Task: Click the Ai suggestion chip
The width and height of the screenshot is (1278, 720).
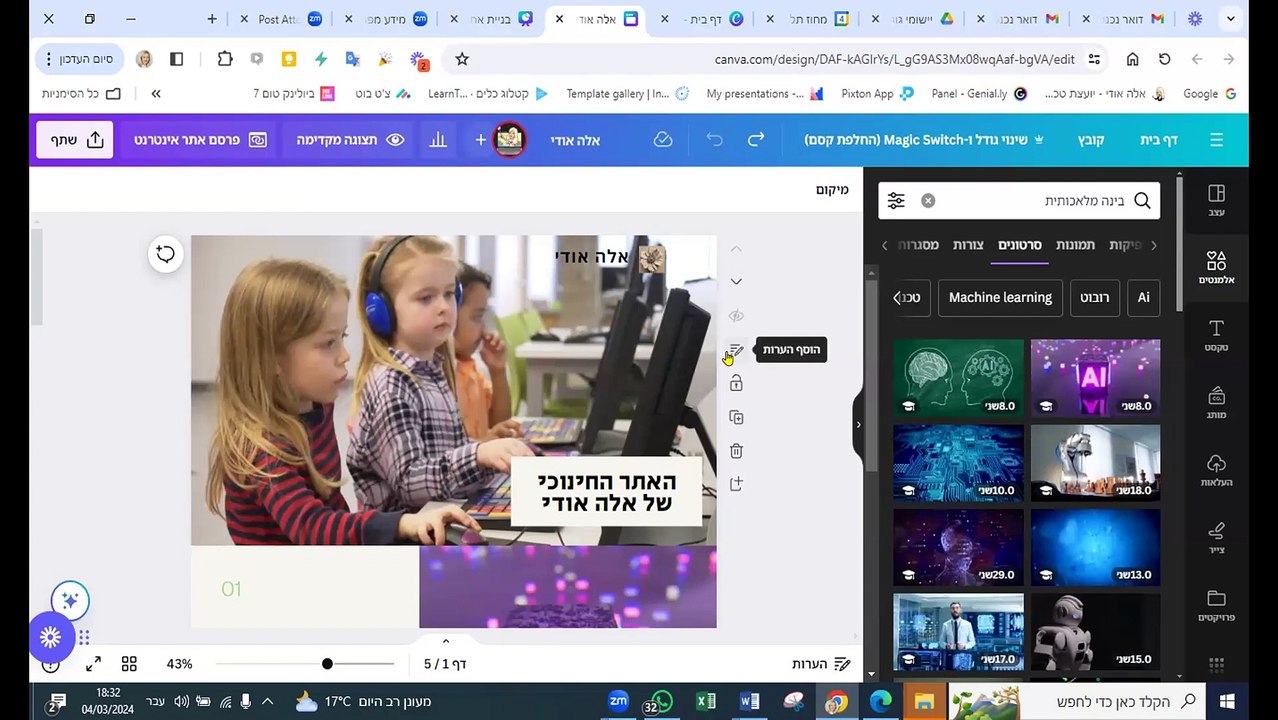Action: point(1143,297)
